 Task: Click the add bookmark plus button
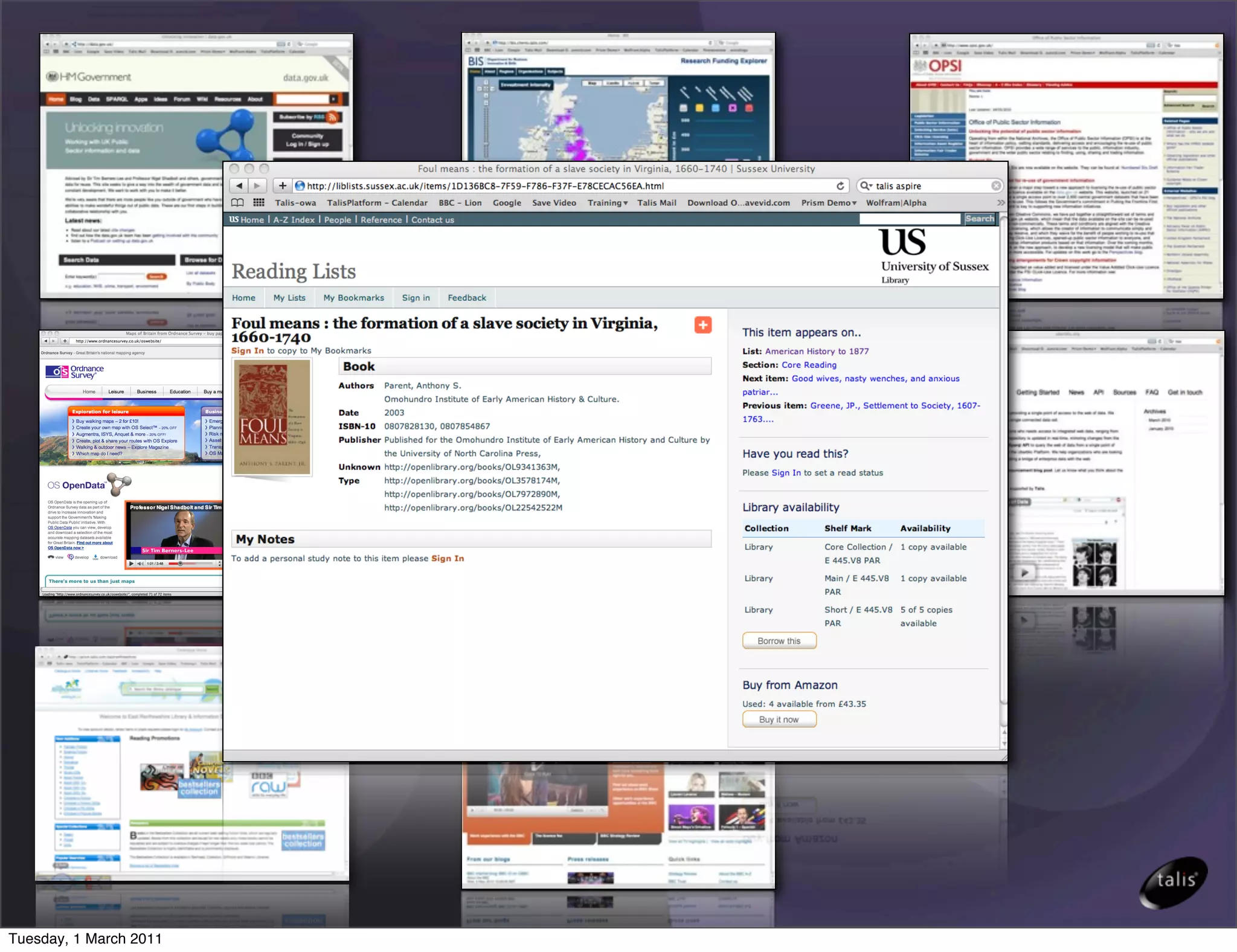[282, 186]
